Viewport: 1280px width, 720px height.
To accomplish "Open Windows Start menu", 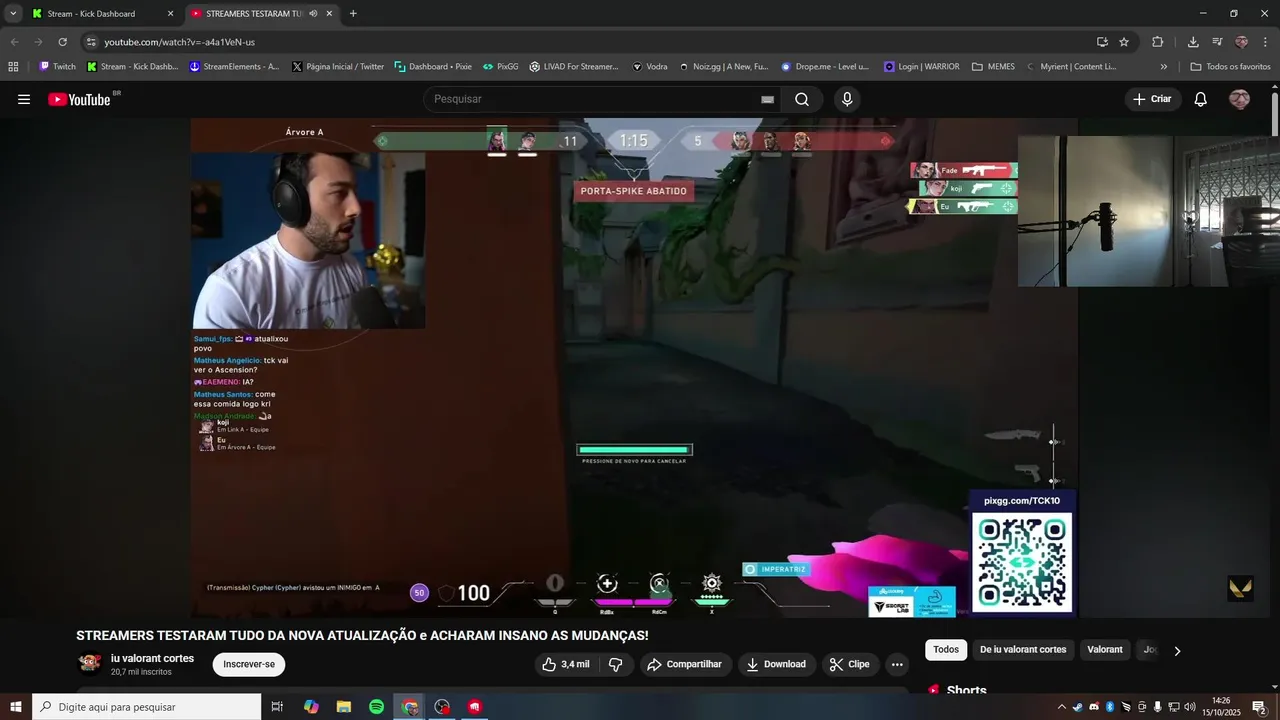I will 16,707.
